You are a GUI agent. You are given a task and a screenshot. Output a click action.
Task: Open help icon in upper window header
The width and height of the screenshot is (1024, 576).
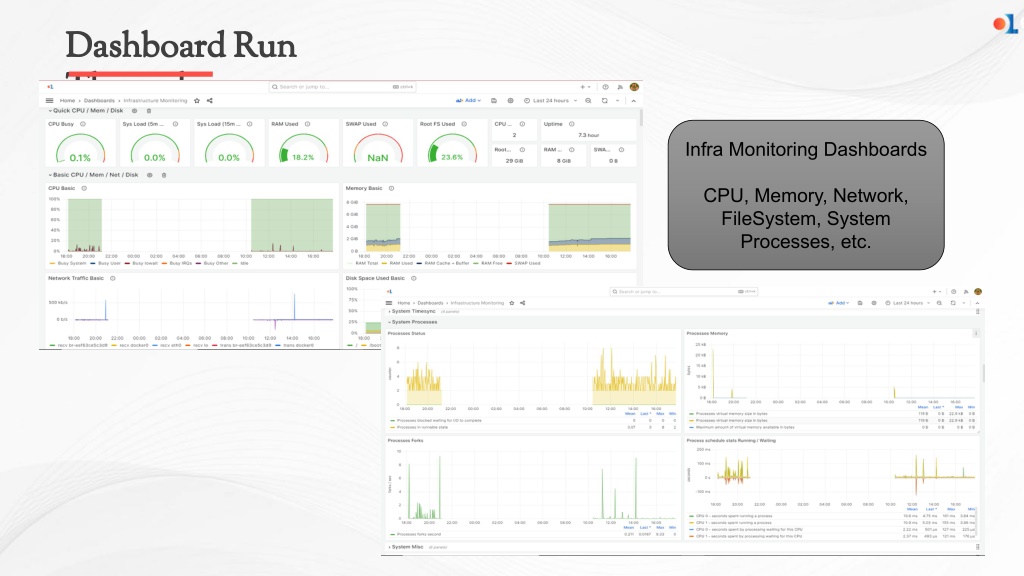click(x=605, y=87)
